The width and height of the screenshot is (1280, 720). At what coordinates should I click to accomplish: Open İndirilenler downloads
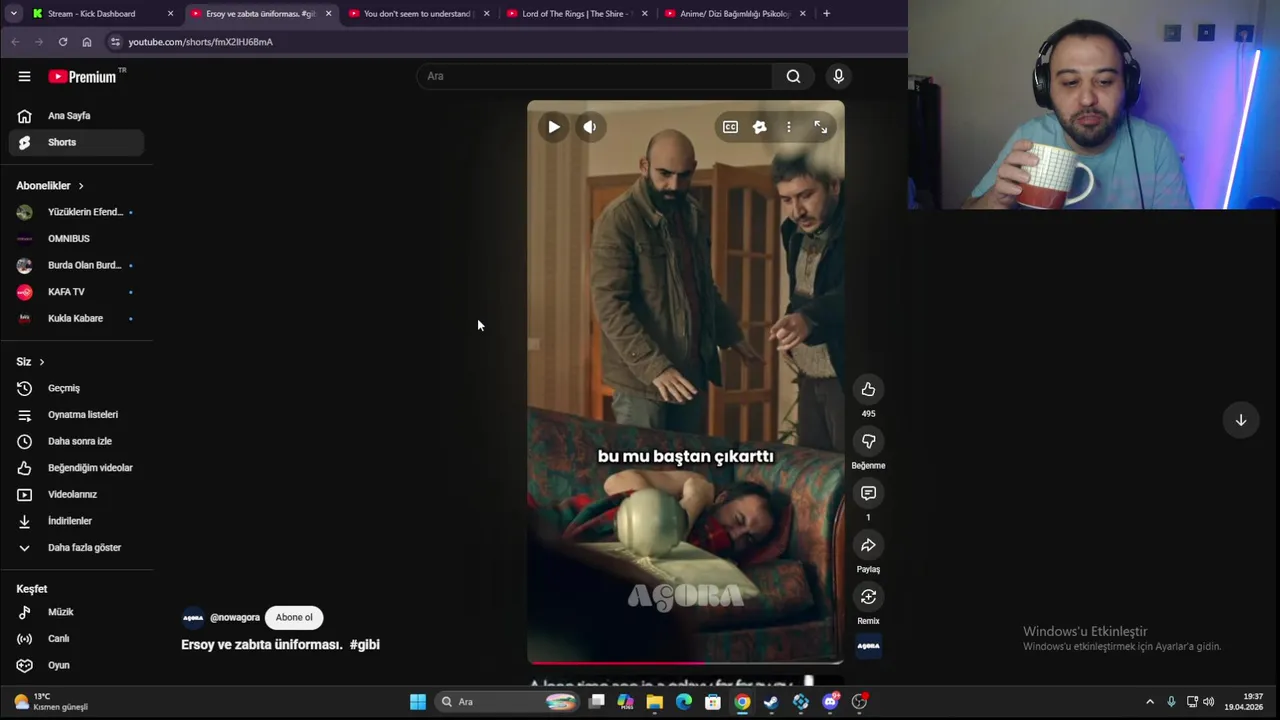77,521
